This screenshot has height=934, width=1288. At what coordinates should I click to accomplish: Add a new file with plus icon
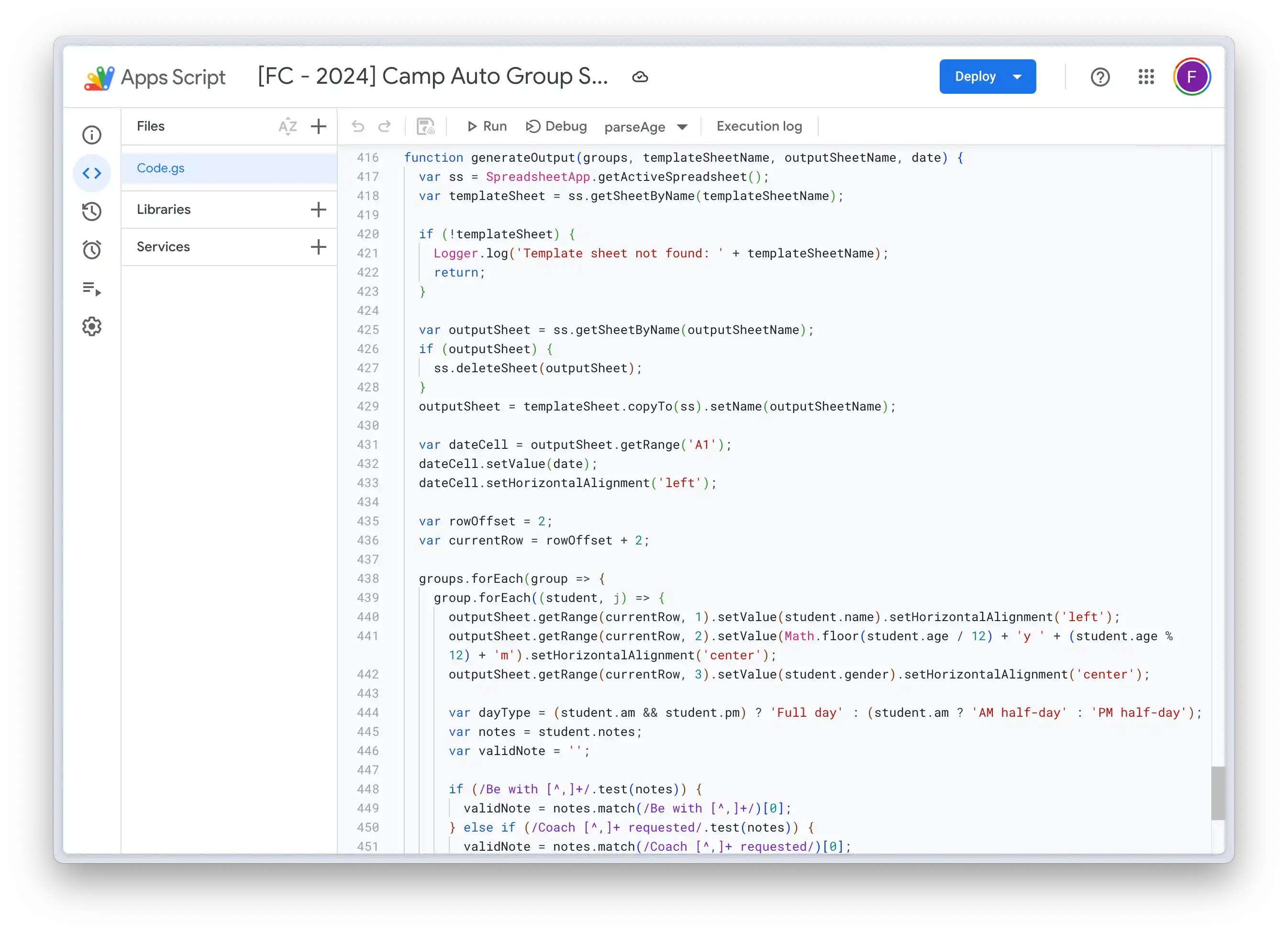[319, 126]
